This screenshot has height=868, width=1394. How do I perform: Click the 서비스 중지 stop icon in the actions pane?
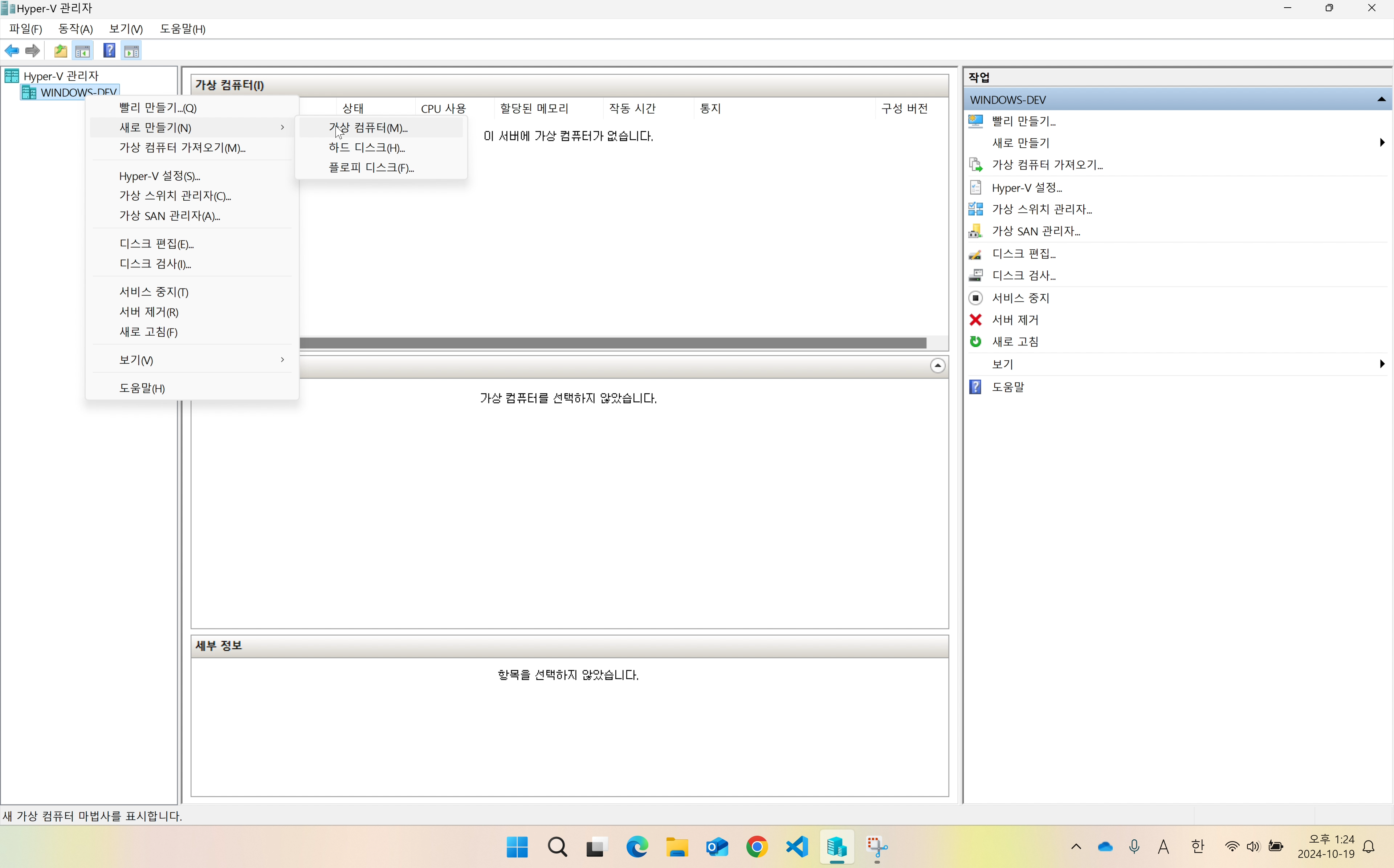[975, 298]
